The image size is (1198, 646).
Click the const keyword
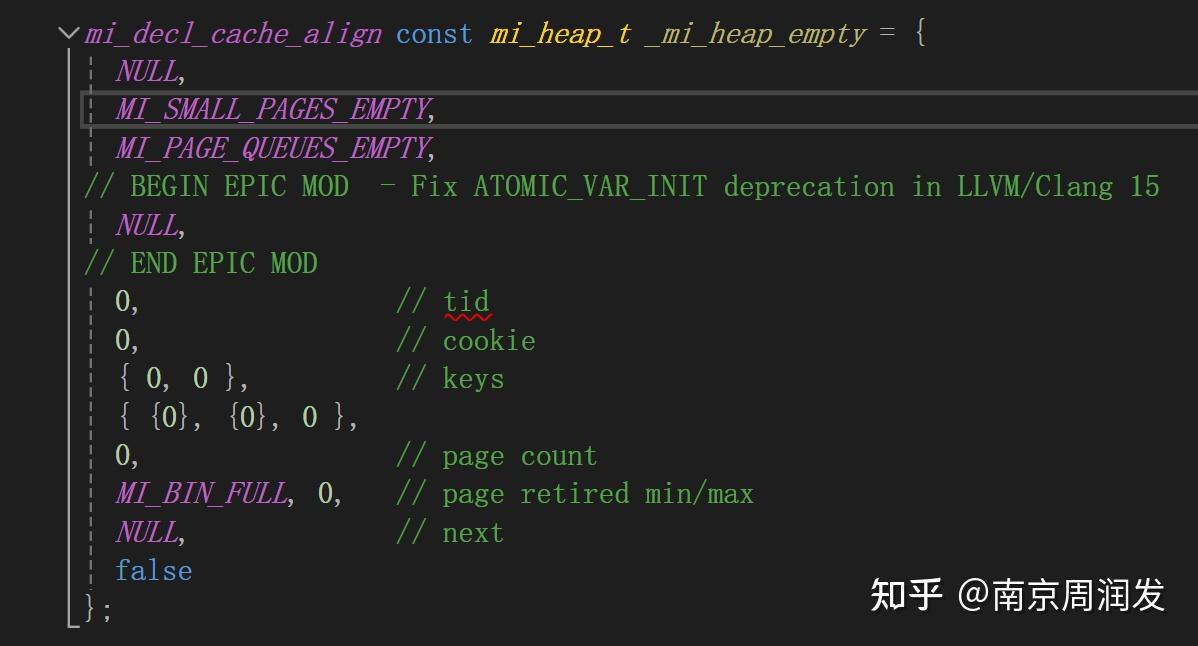[433, 33]
